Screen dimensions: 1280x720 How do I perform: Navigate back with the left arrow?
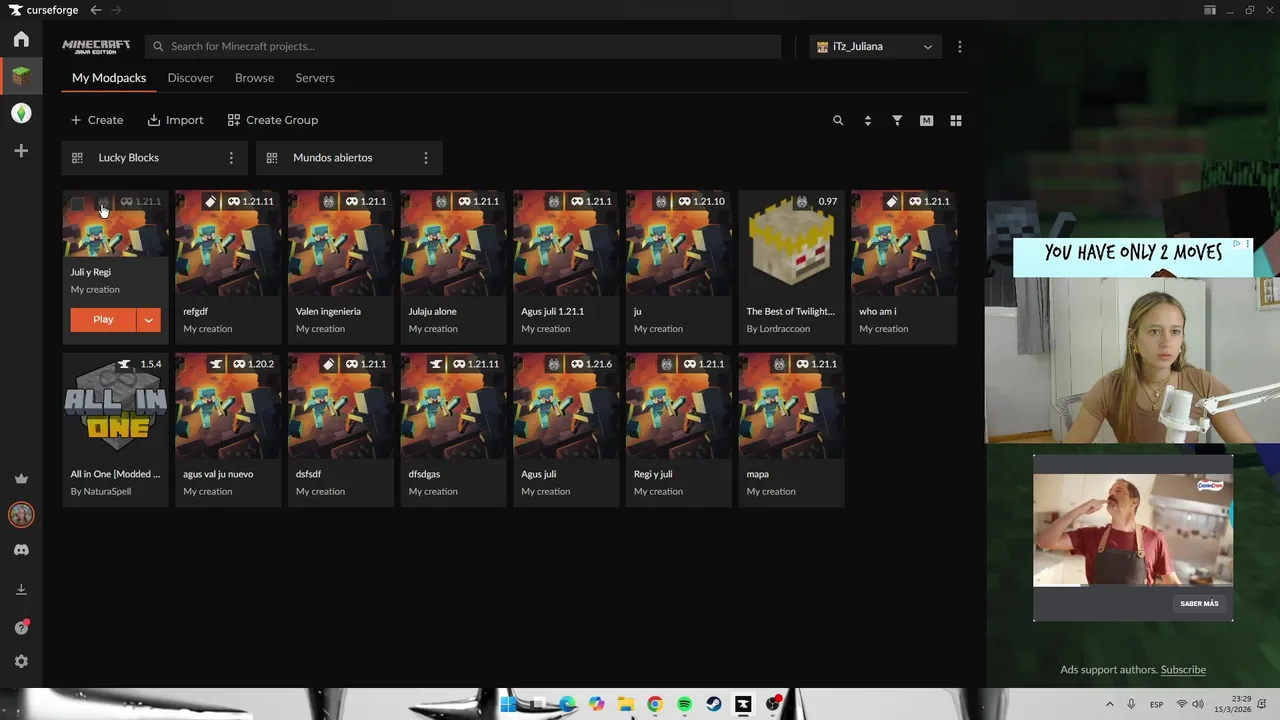(x=96, y=10)
